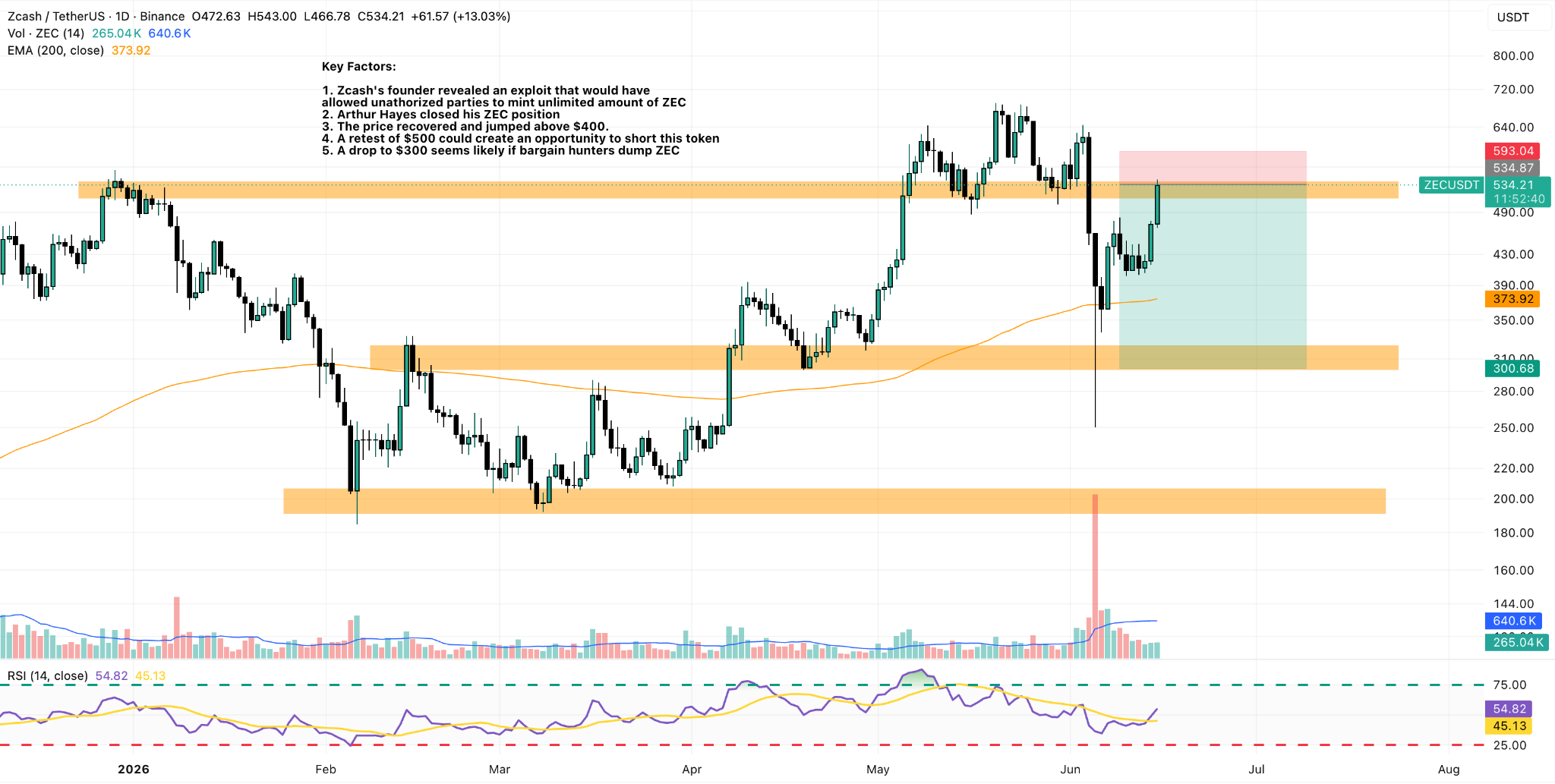This screenshot has height=784, width=1555.
Task: Click the Mar label on the time axis
Action: (x=500, y=770)
